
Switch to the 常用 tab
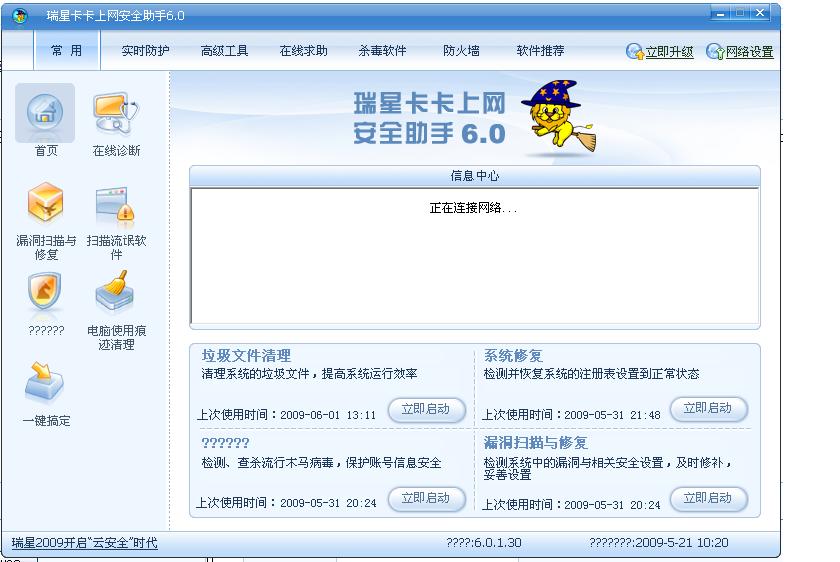click(x=67, y=50)
